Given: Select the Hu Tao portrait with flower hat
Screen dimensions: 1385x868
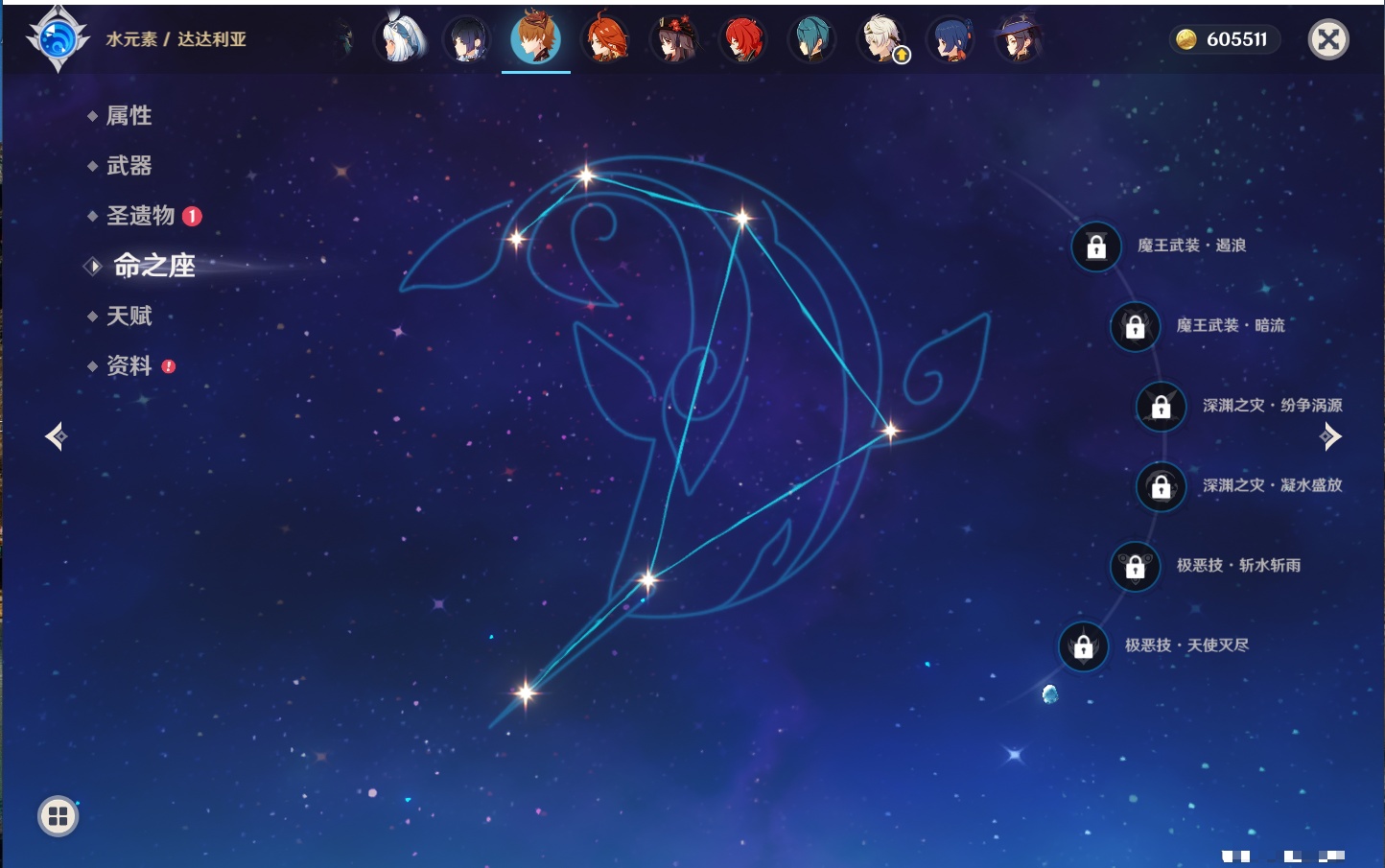Looking at the screenshot, I should pos(674,39).
